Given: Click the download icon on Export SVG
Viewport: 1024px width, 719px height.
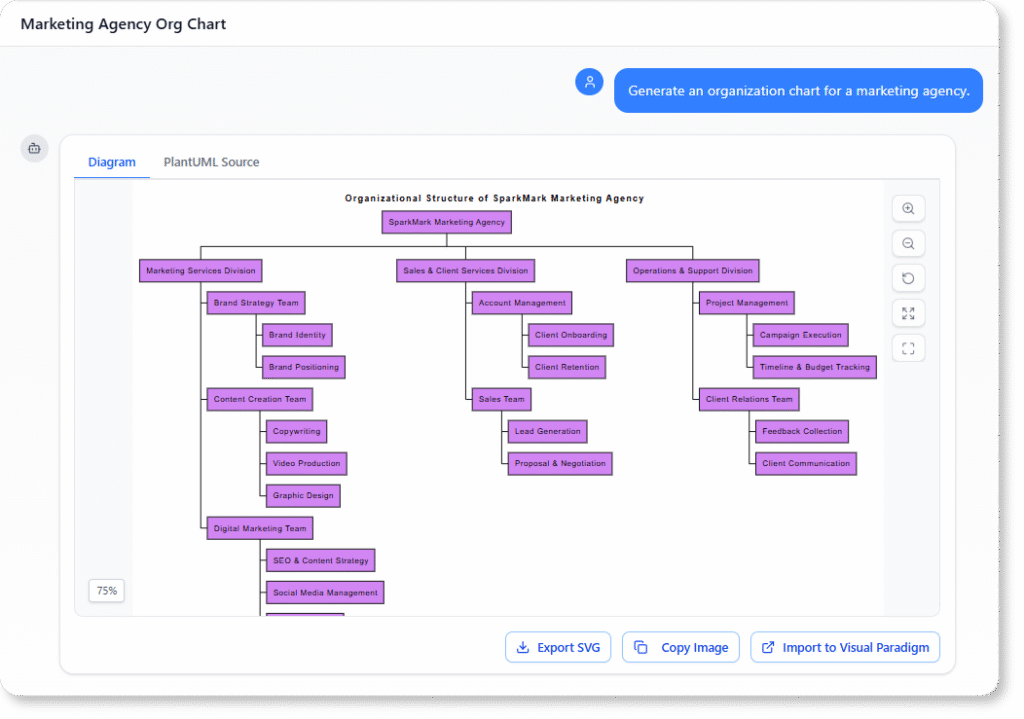Looking at the screenshot, I should 522,647.
